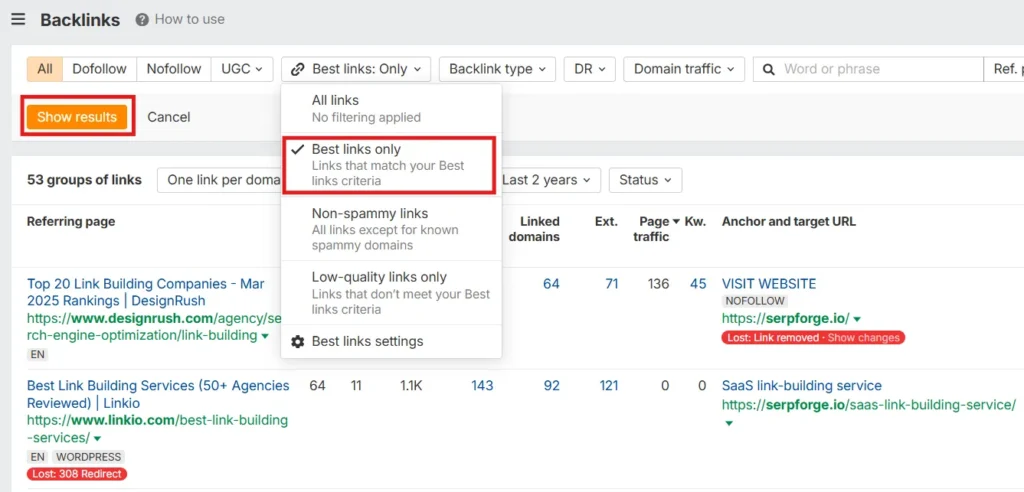The height and width of the screenshot is (492, 1024).
Task: Click external links value 121
Action: click(609, 385)
